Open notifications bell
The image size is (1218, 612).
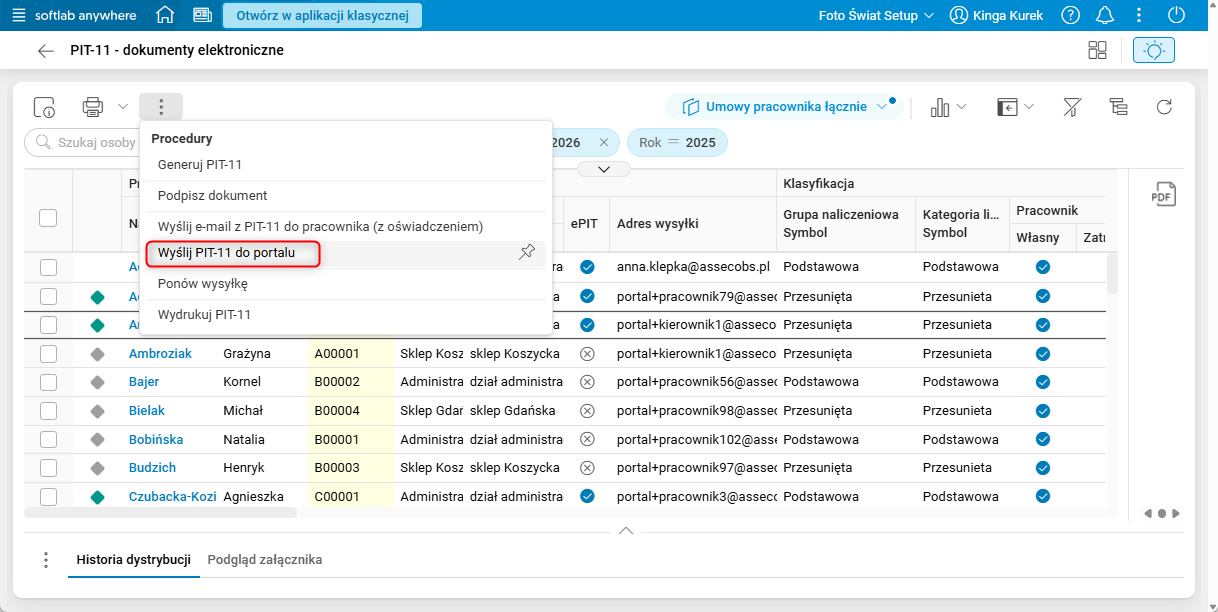pyautogui.click(x=1105, y=15)
